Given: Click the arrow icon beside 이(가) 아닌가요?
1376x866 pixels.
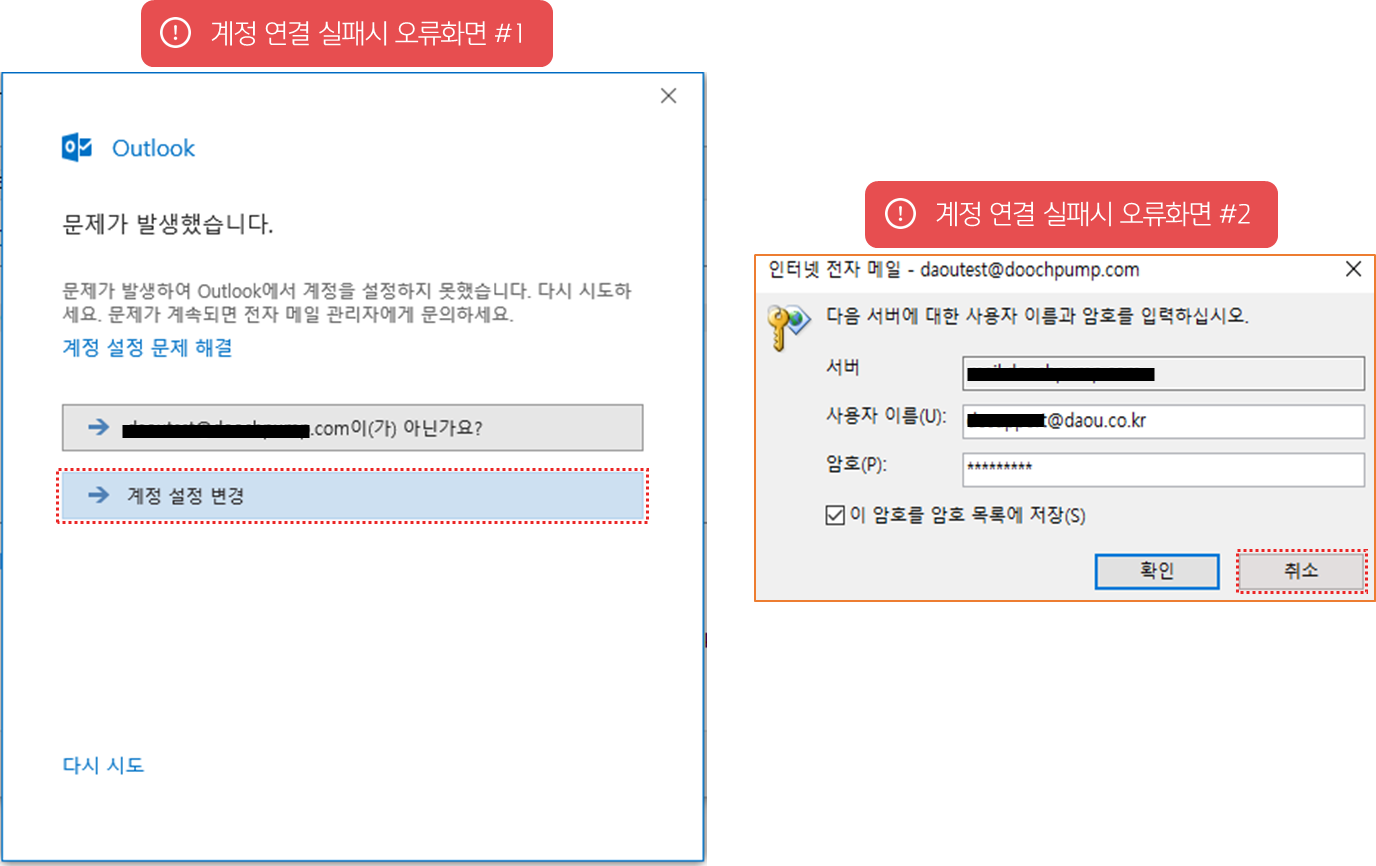Looking at the screenshot, I should 98,428.
